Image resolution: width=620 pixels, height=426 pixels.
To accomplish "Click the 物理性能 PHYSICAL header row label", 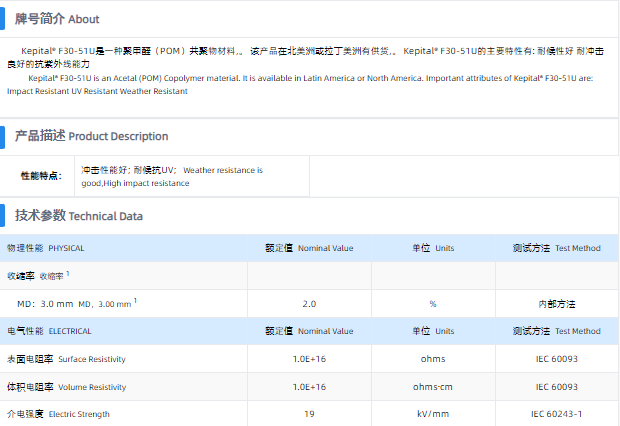I will pos(45,248).
